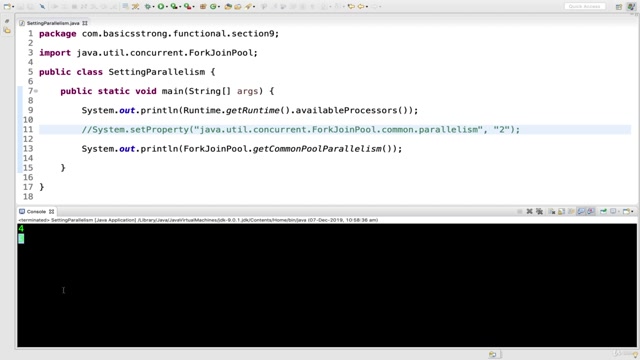Open the Open Console dropdown arrow
The image size is (640, 360).
click(x=632, y=211)
